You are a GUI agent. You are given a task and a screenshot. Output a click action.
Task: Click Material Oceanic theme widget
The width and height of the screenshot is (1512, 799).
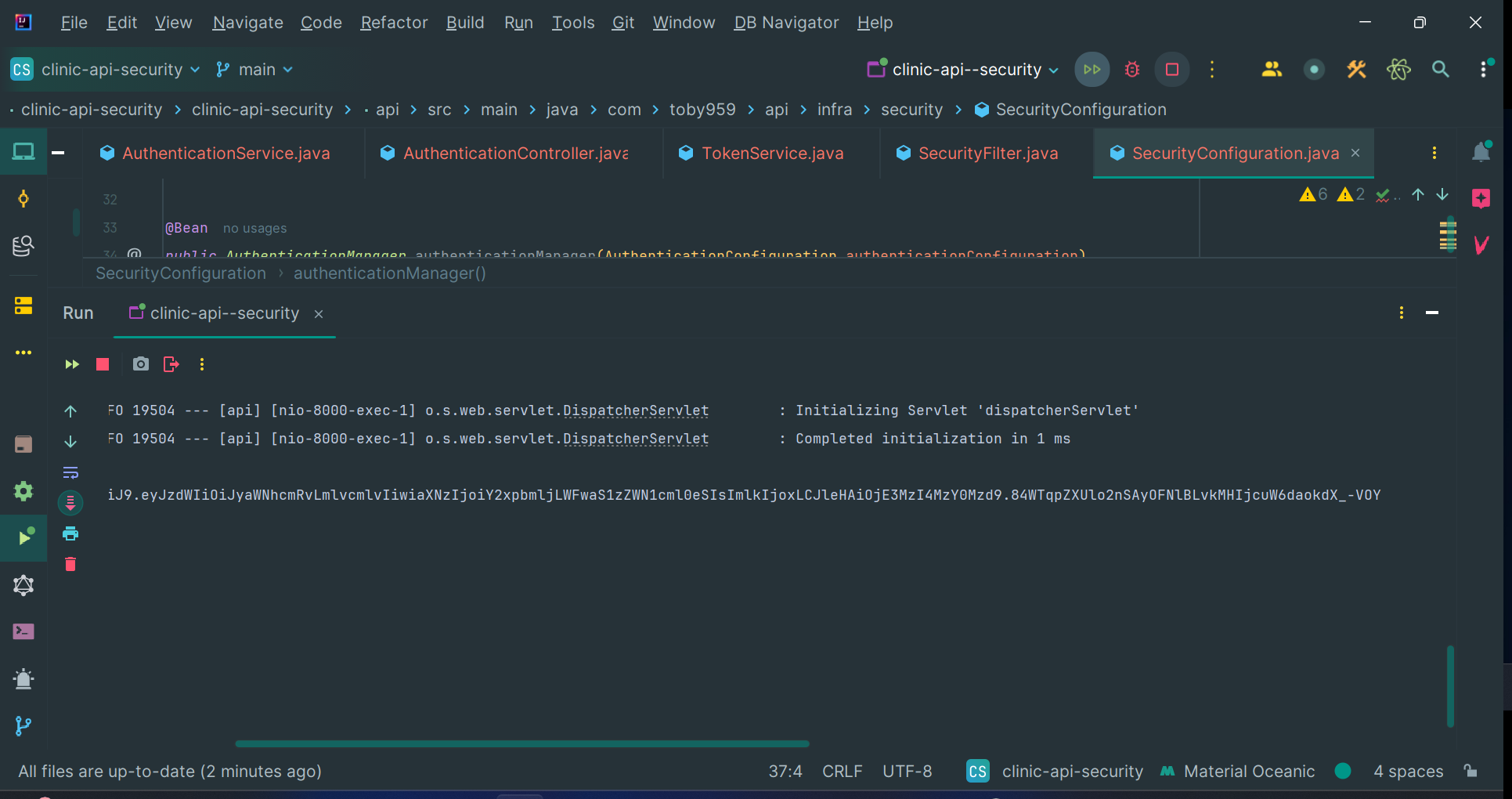(x=1238, y=772)
